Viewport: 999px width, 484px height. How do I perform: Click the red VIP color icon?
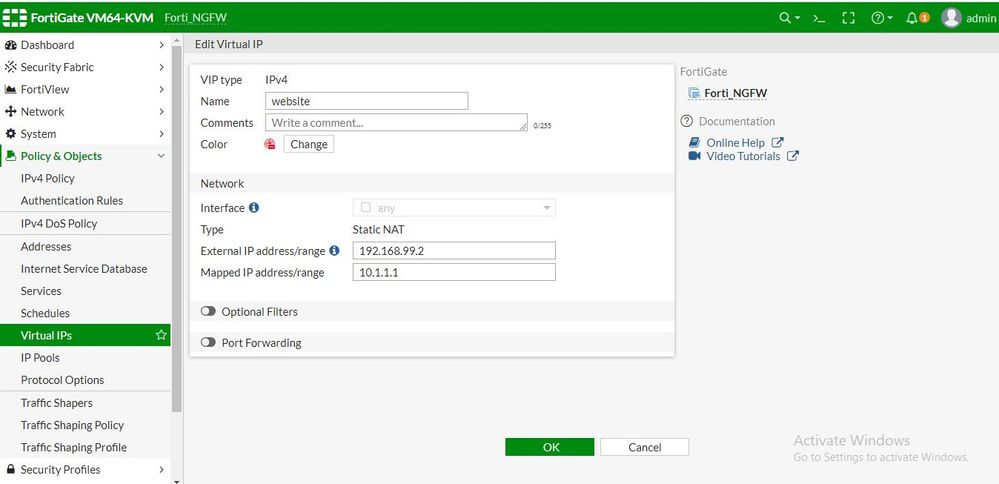click(270, 145)
